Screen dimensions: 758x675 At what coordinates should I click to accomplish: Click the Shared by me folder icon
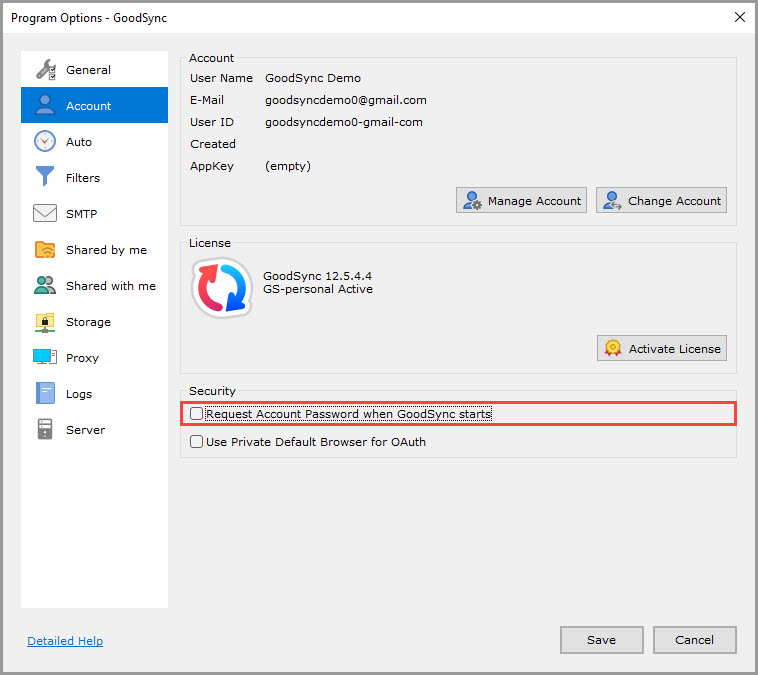45,249
